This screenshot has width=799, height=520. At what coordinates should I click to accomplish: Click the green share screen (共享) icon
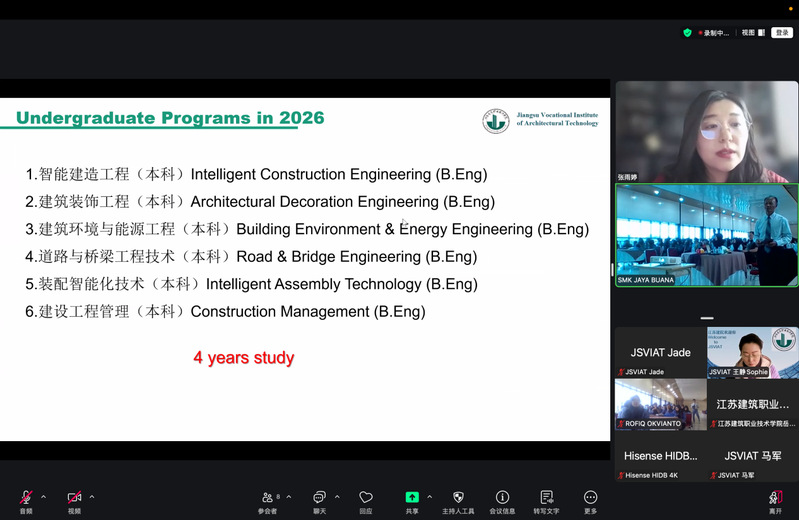pyautogui.click(x=412, y=498)
